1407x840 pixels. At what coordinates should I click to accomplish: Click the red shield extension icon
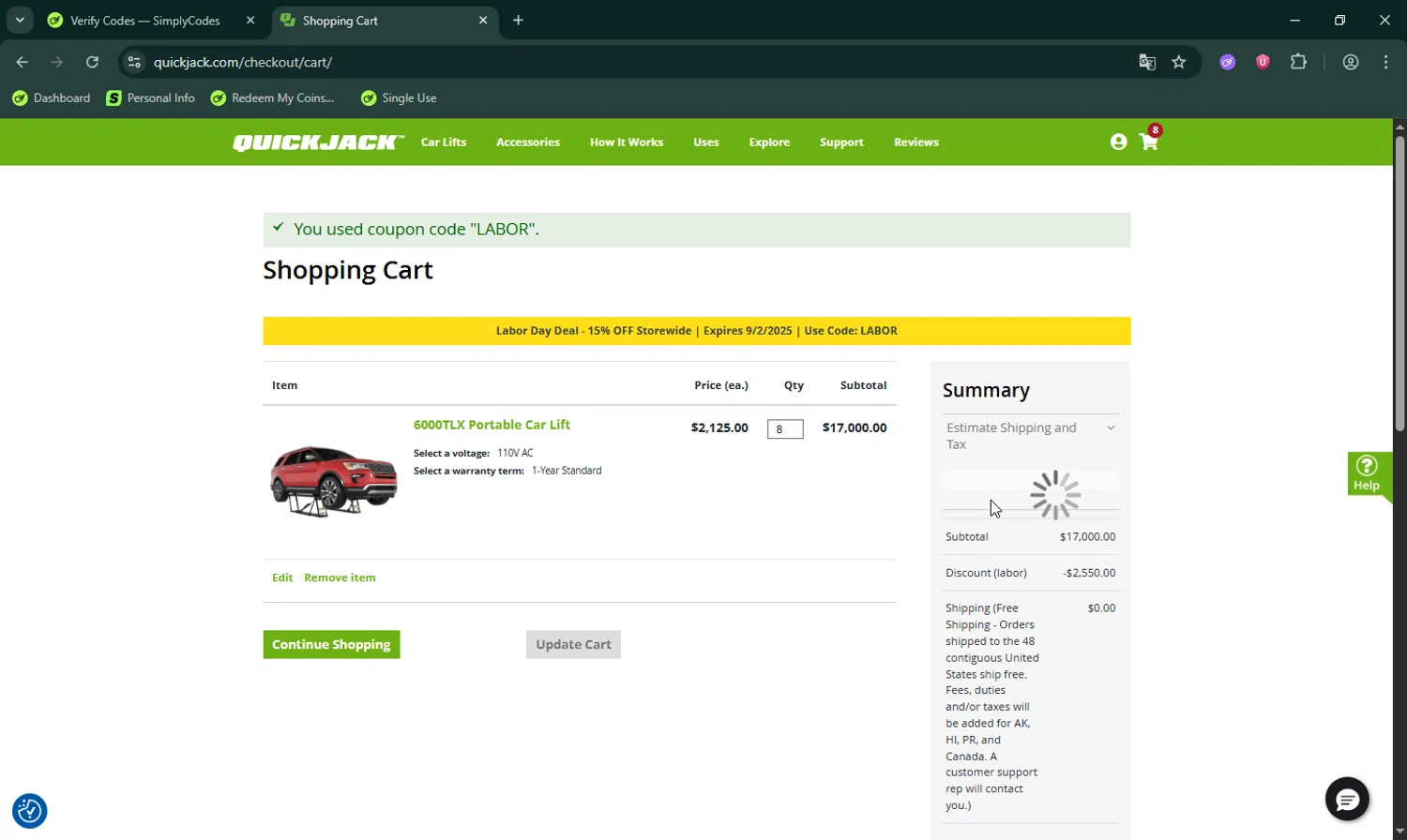click(x=1263, y=62)
